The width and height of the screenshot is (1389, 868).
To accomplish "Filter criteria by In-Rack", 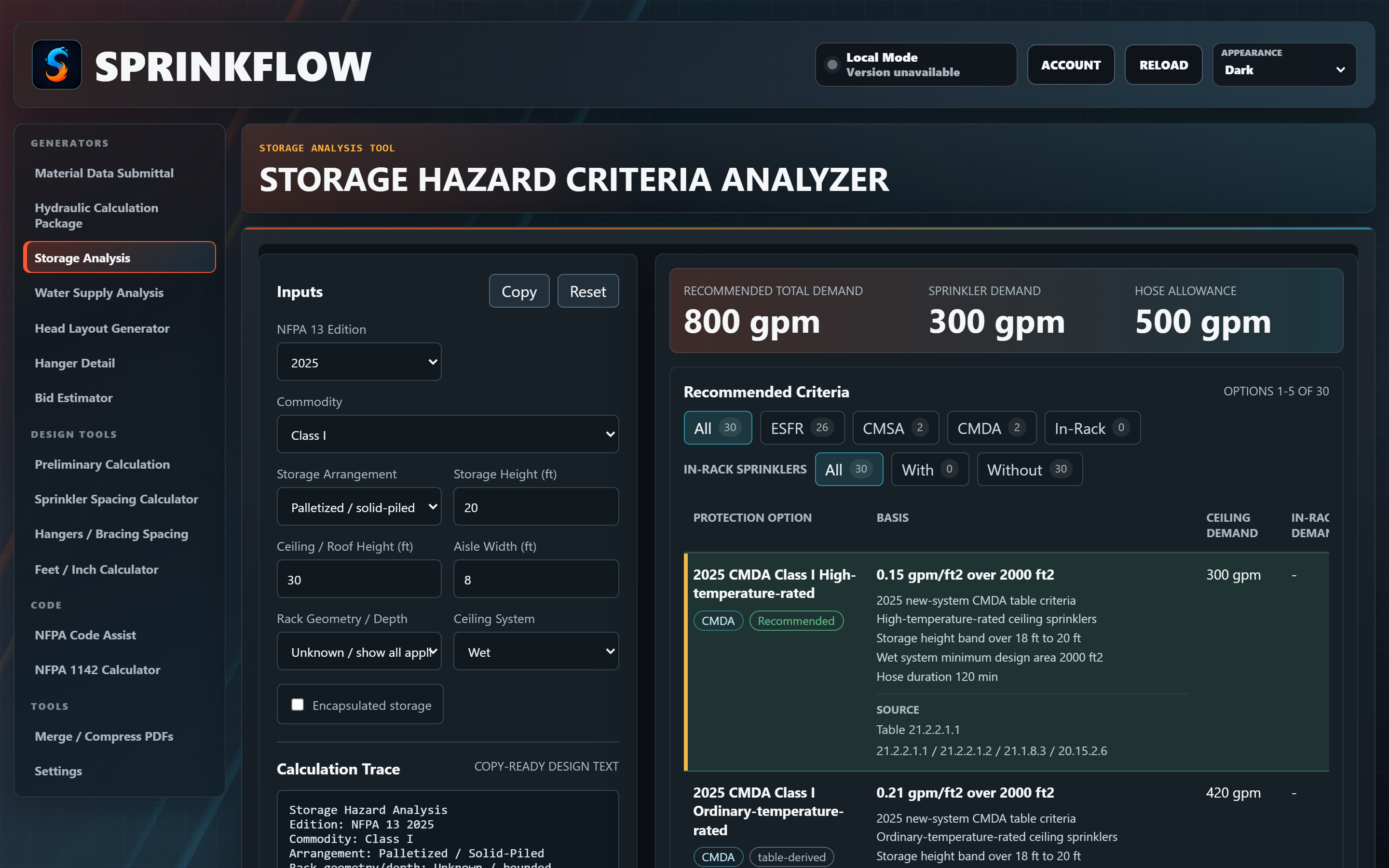I will tap(1092, 428).
